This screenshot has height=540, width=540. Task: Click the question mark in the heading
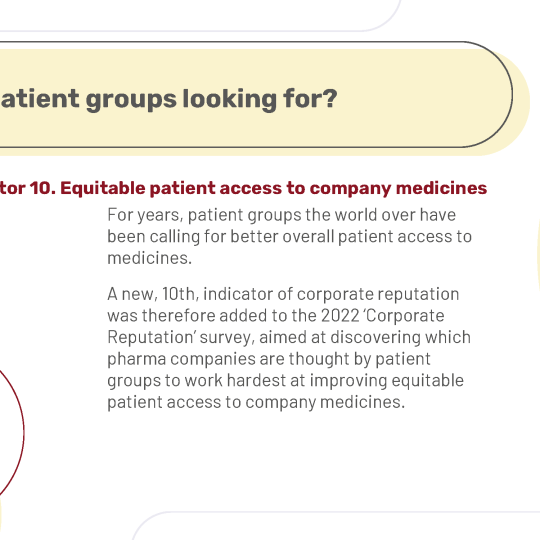coord(331,99)
